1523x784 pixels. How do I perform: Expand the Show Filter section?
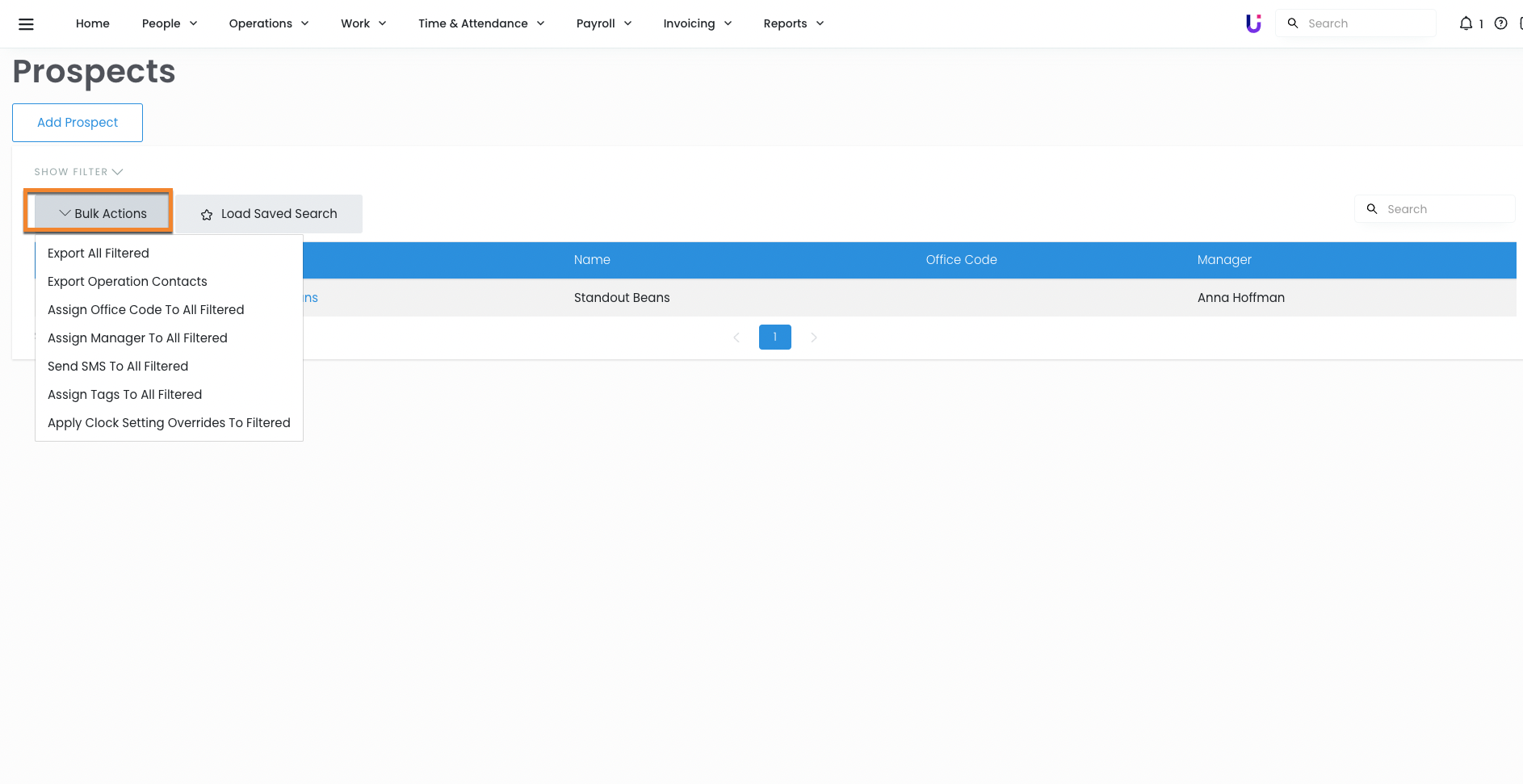pyautogui.click(x=78, y=172)
